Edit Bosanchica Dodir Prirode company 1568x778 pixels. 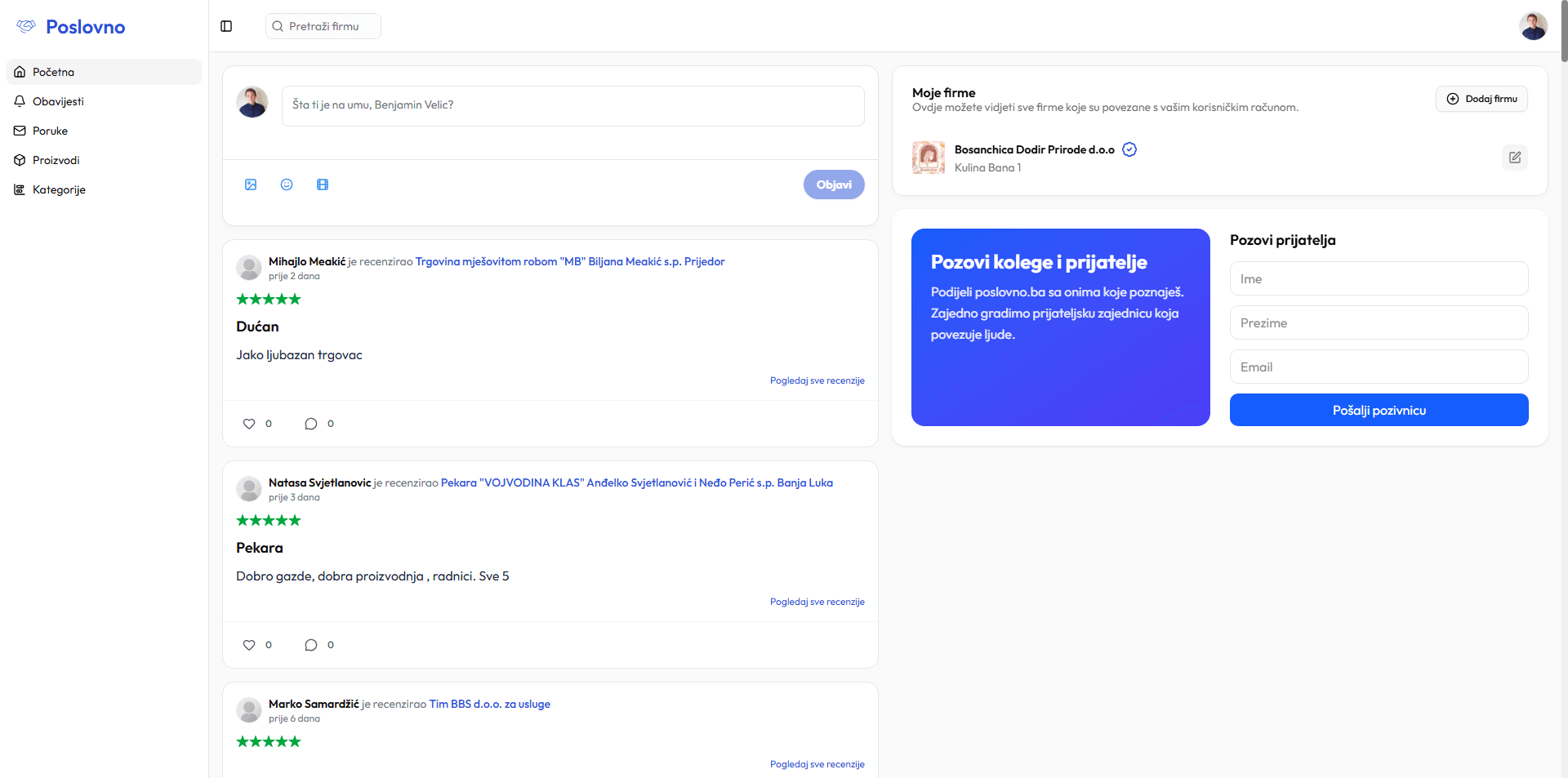pos(1515,158)
